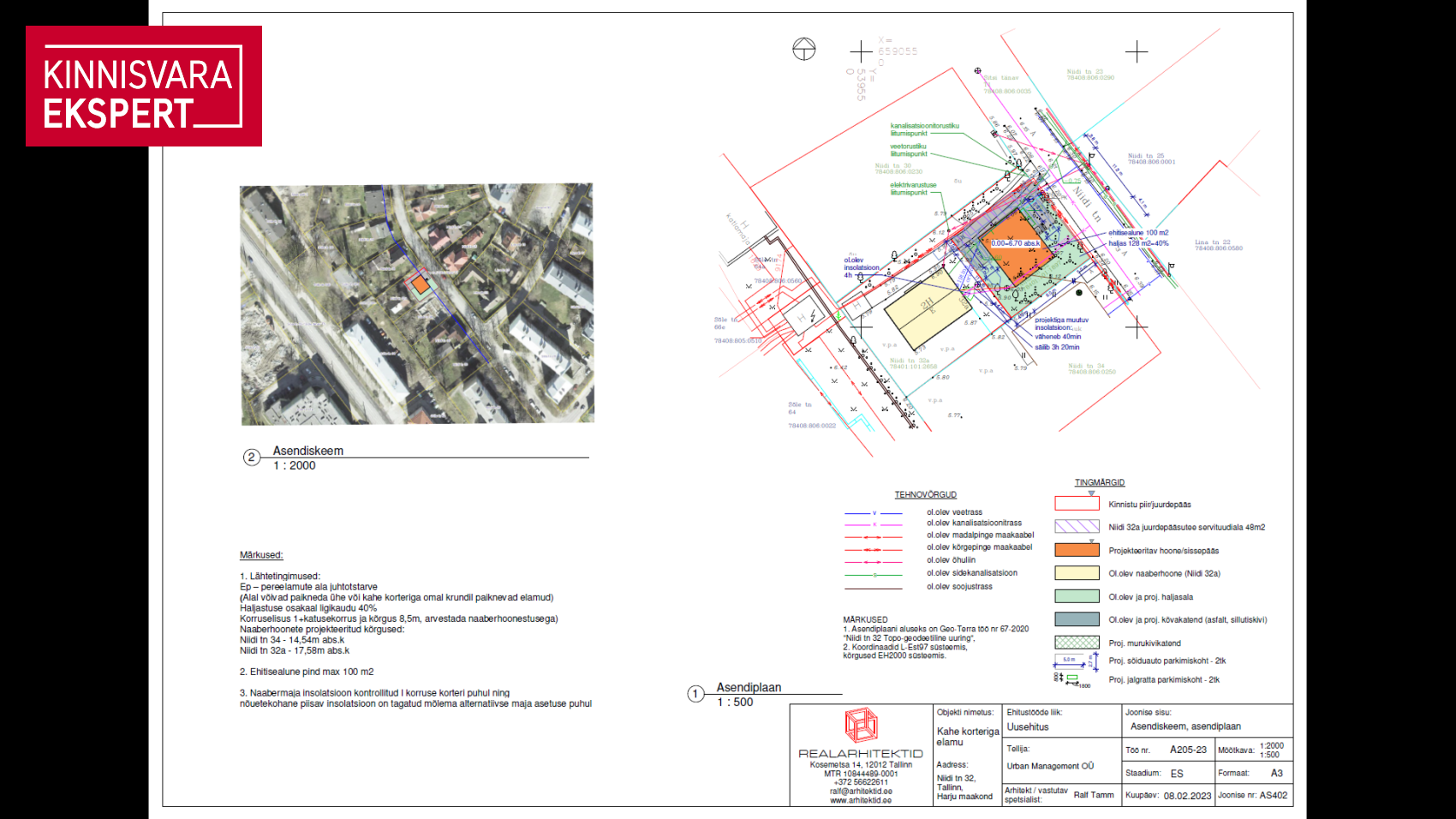Click the blue water line legend symbol
Viewport: 1456px width, 819px height.
point(873,513)
